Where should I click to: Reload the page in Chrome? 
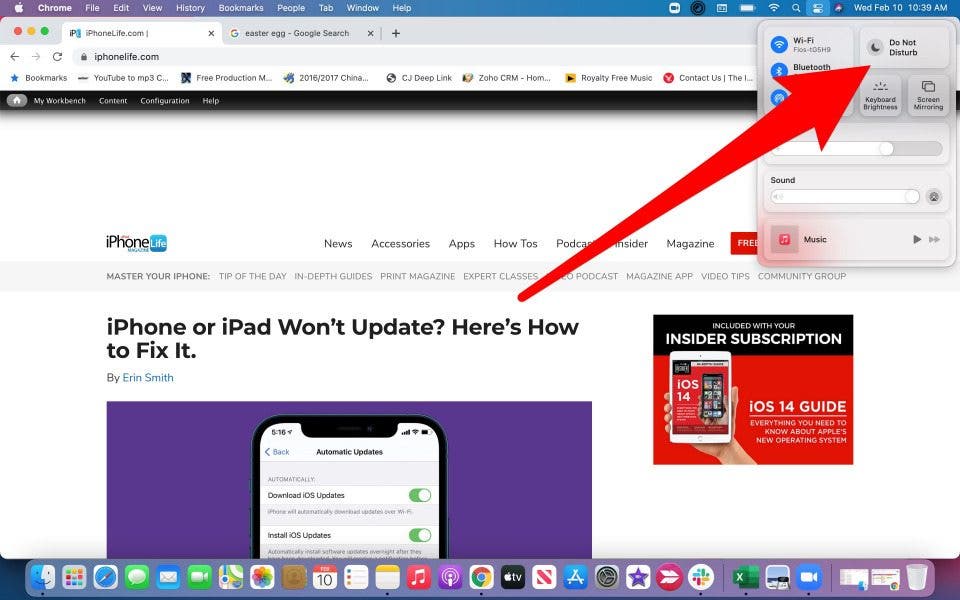pos(57,57)
